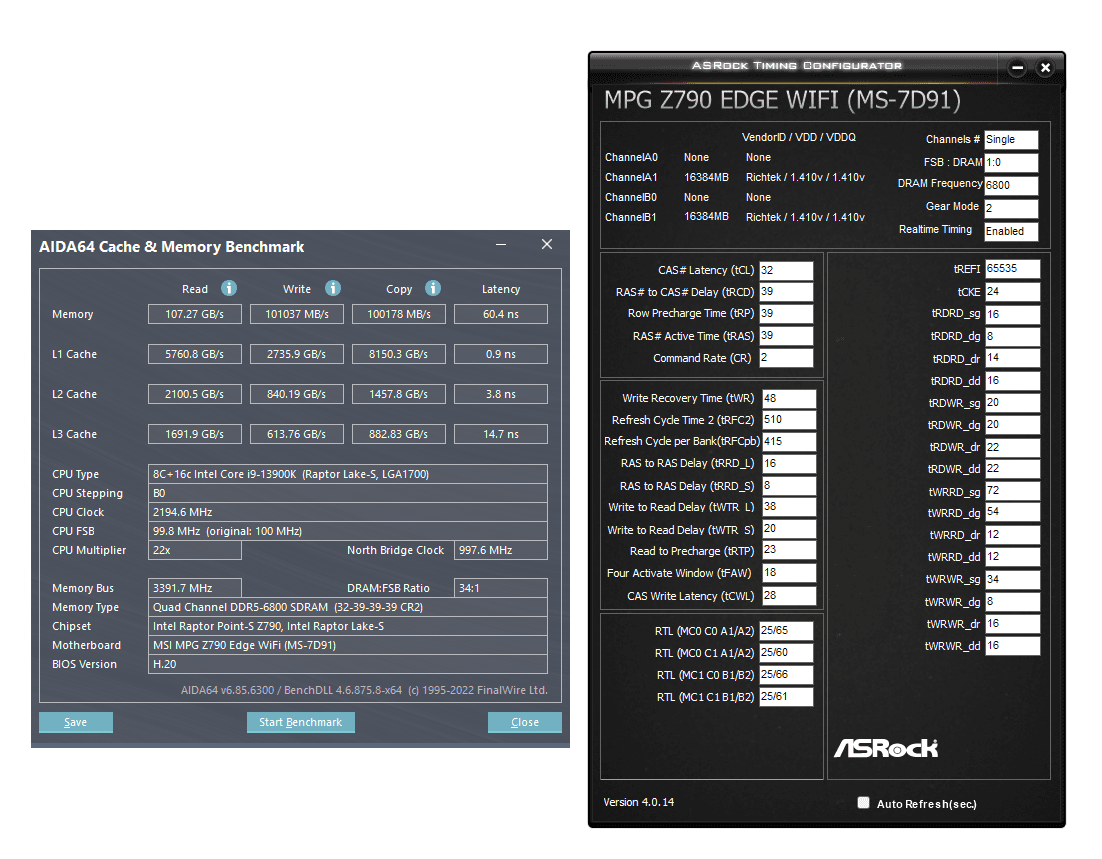Click the RAS# to CAS# Delay (tRCD) field

(786, 292)
